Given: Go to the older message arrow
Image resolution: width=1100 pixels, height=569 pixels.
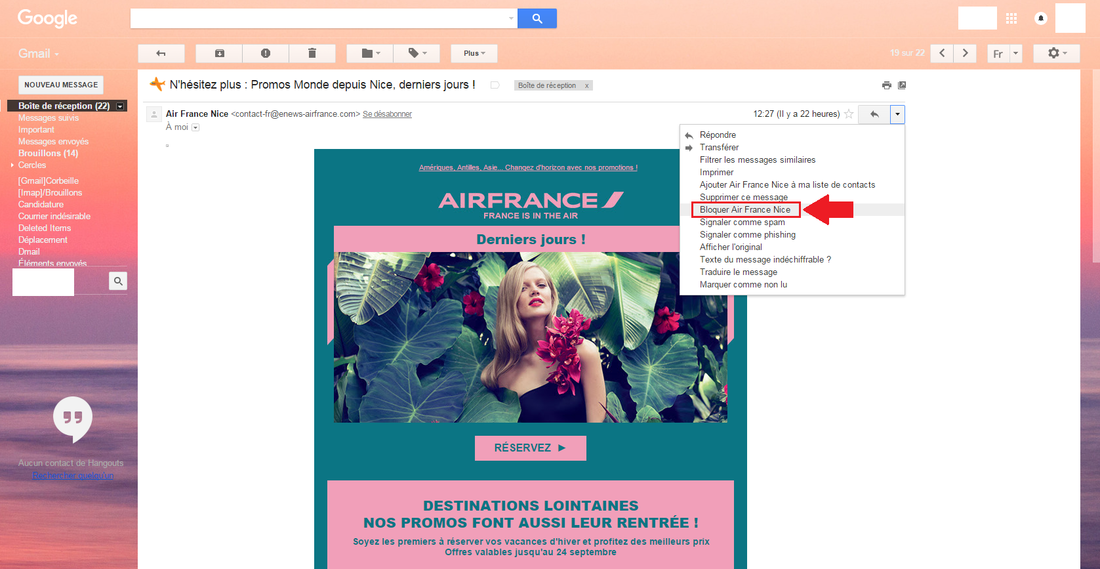Looking at the screenshot, I should tap(965, 53).
